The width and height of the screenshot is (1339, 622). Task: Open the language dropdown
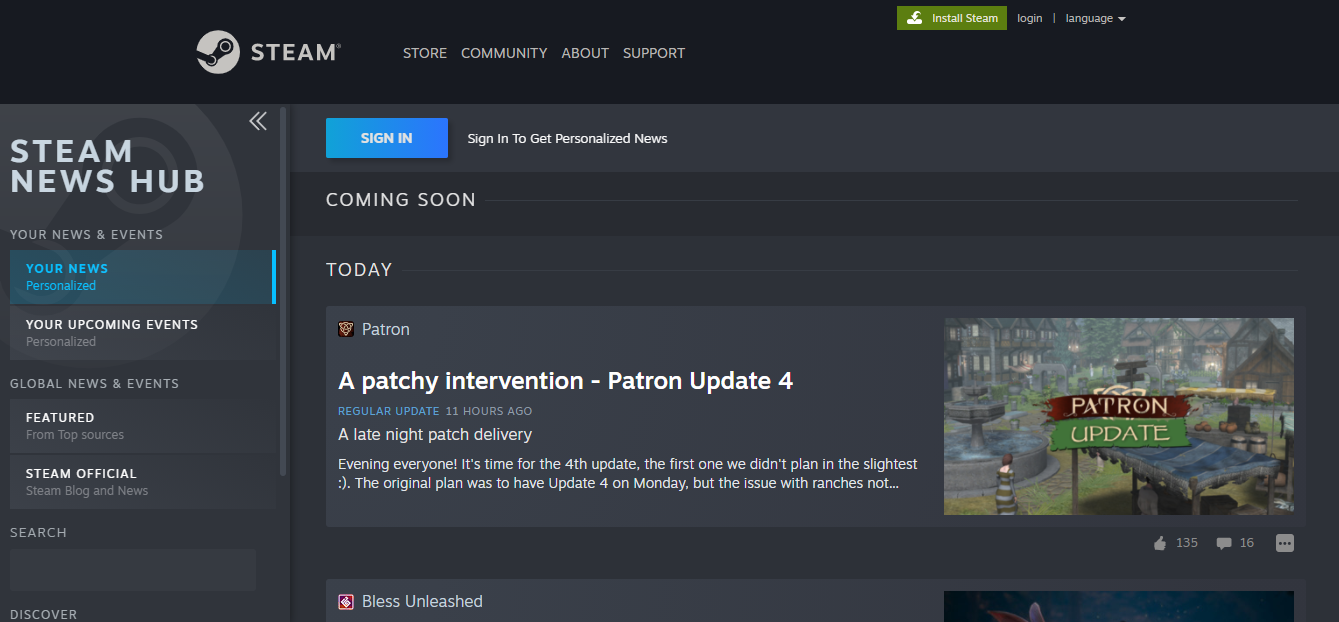1095,18
